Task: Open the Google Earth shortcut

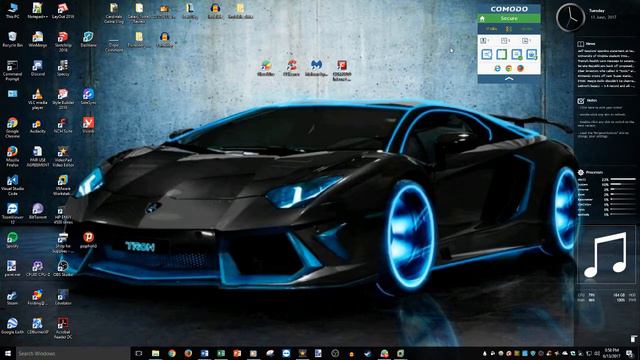Action: tap(12, 326)
